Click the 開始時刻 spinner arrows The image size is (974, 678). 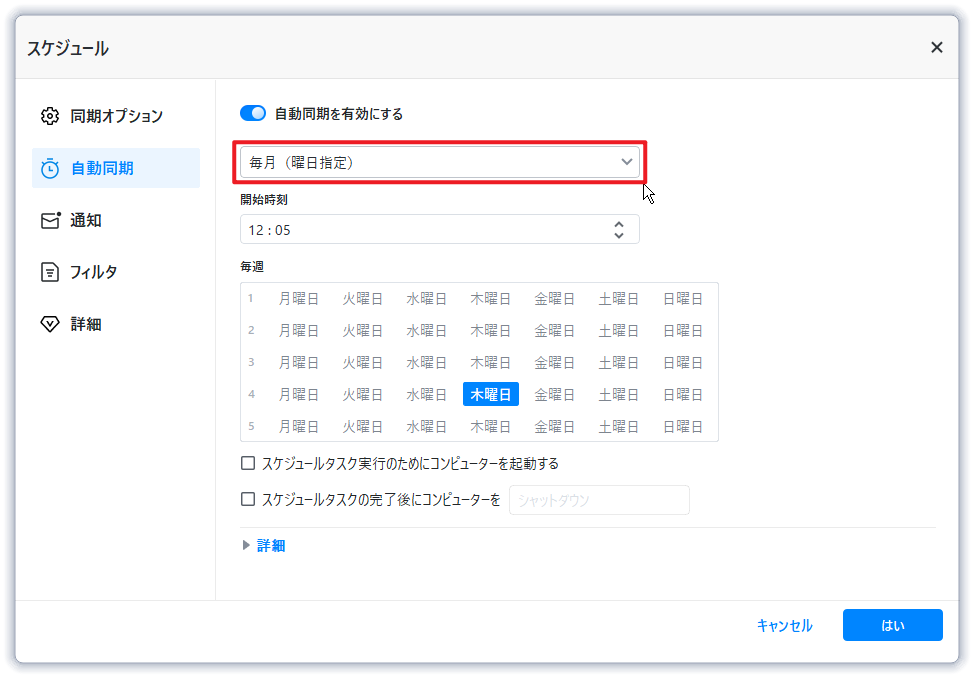coord(619,230)
